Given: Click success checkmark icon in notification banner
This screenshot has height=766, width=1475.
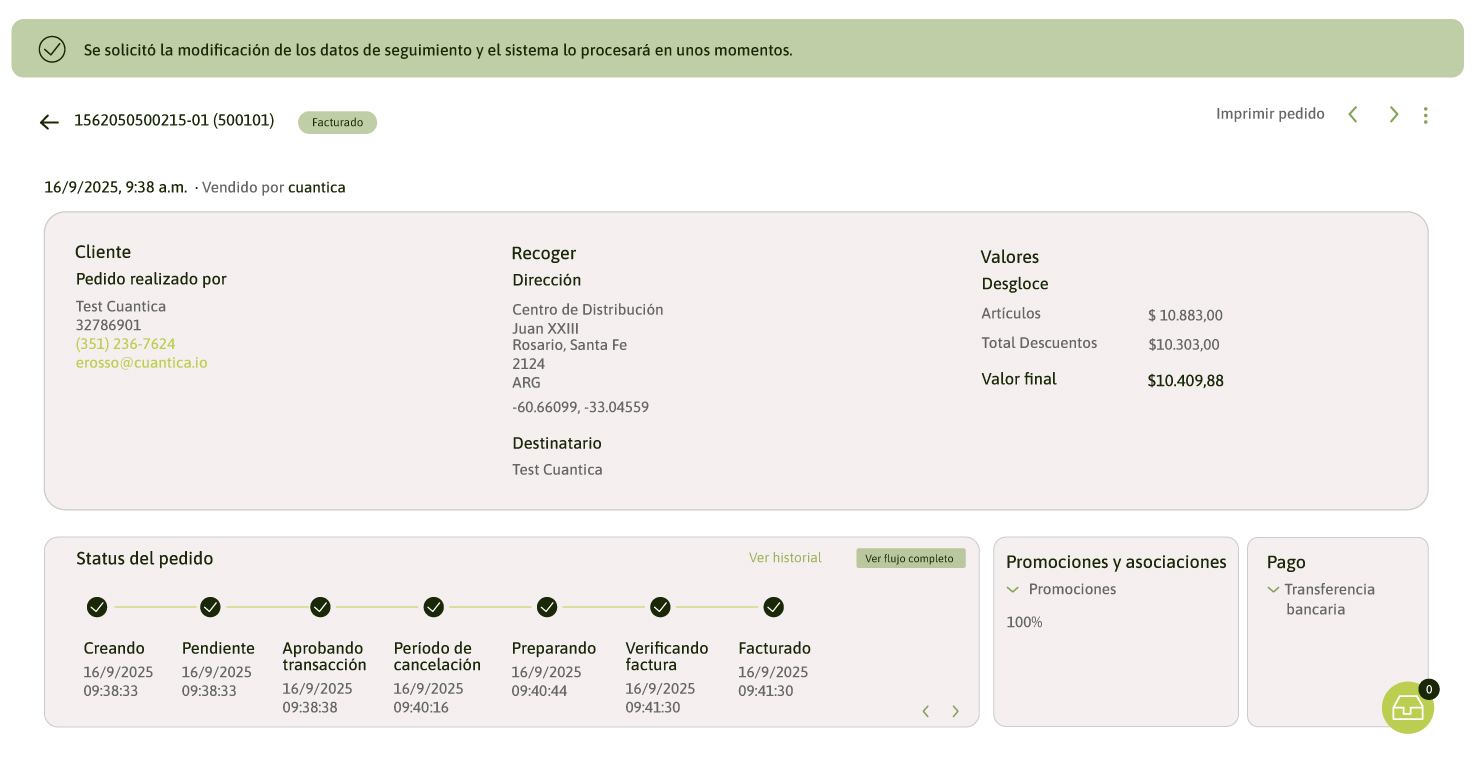Looking at the screenshot, I should 52,49.
